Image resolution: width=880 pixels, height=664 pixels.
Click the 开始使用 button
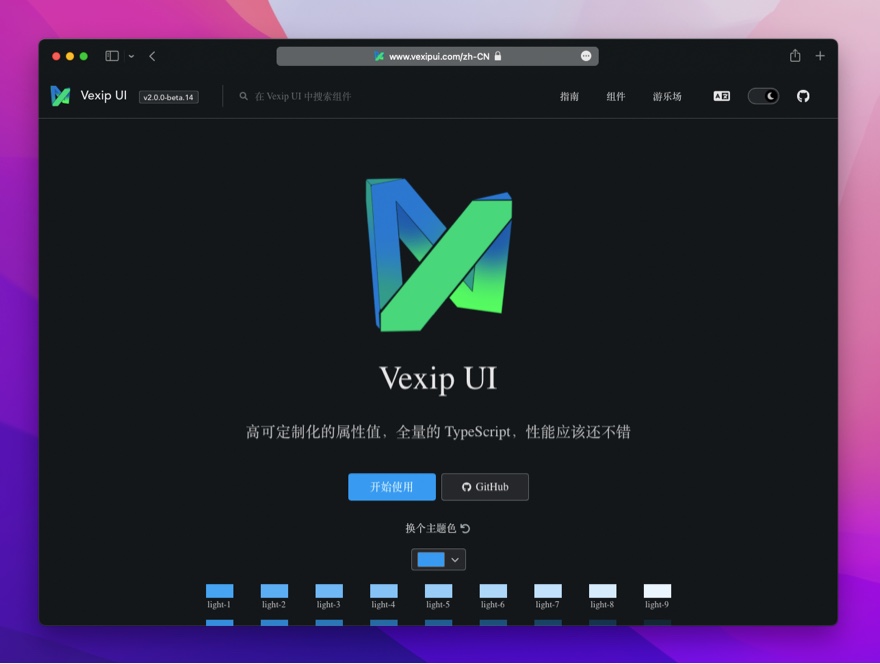tap(391, 487)
